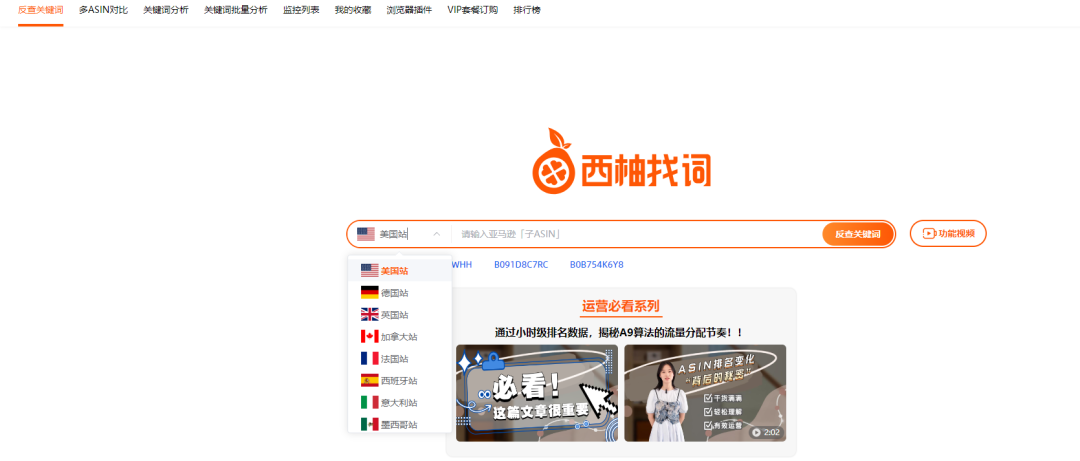
Task: Focus the 子ASIN input field
Action: 636,234
